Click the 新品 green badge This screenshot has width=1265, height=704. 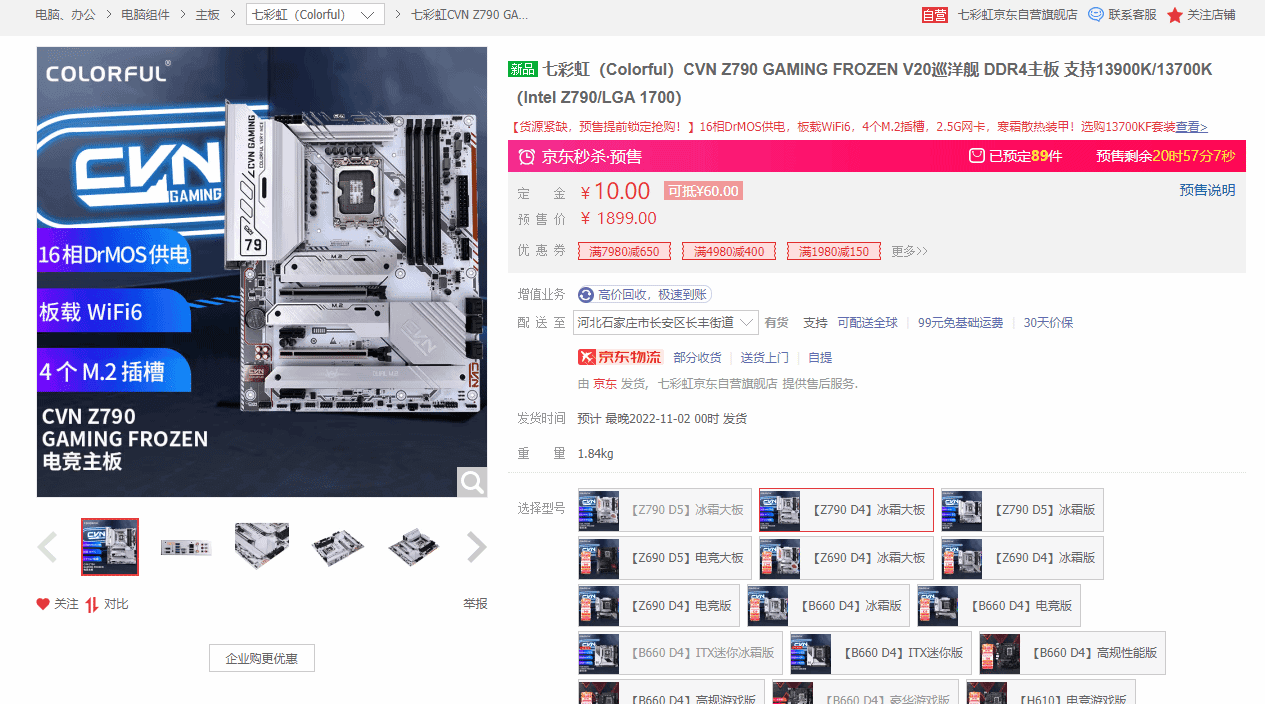pyautogui.click(x=523, y=69)
